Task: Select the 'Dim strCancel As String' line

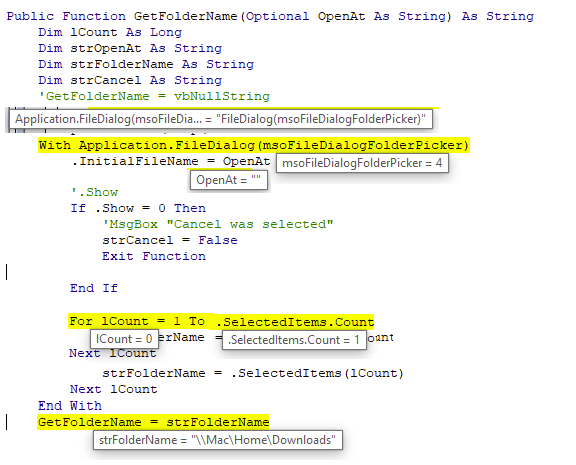Action: pyautogui.click(x=130, y=80)
